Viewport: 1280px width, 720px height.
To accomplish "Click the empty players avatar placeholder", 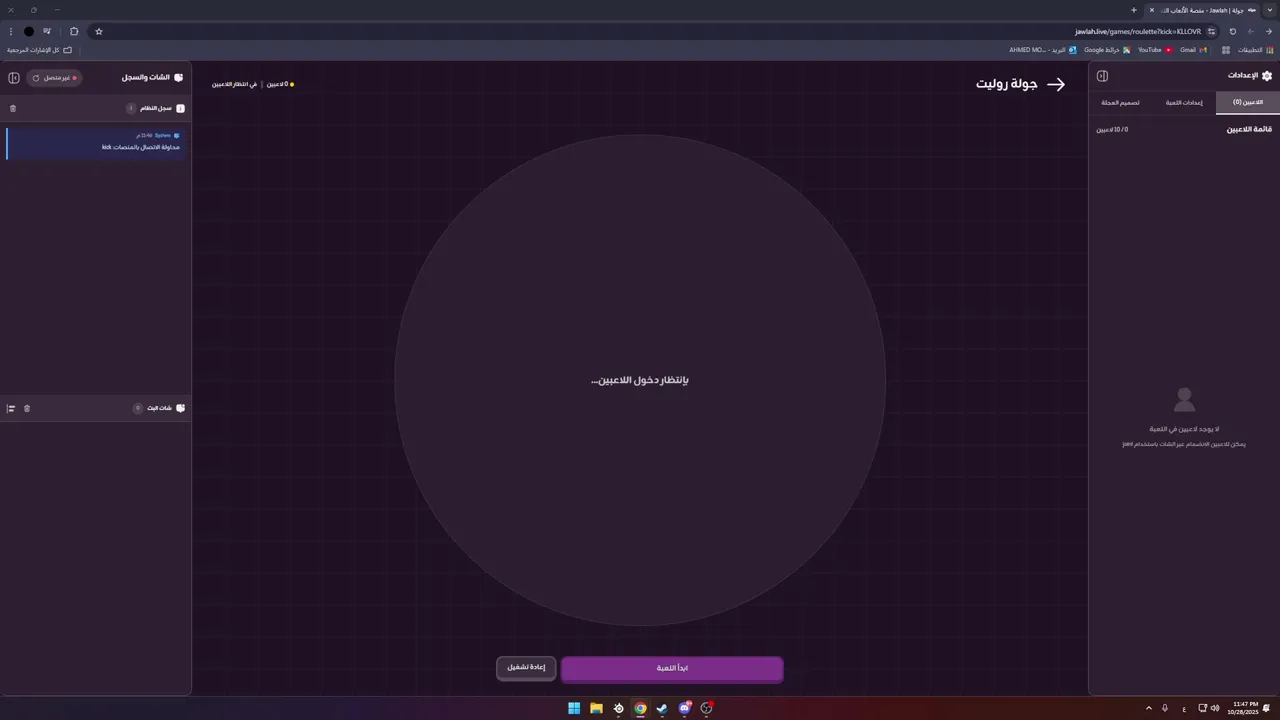I will coord(1184,400).
